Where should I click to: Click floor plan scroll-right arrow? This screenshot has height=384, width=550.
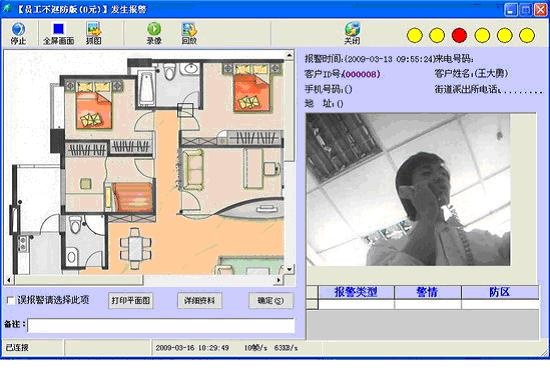pos(279,280)
